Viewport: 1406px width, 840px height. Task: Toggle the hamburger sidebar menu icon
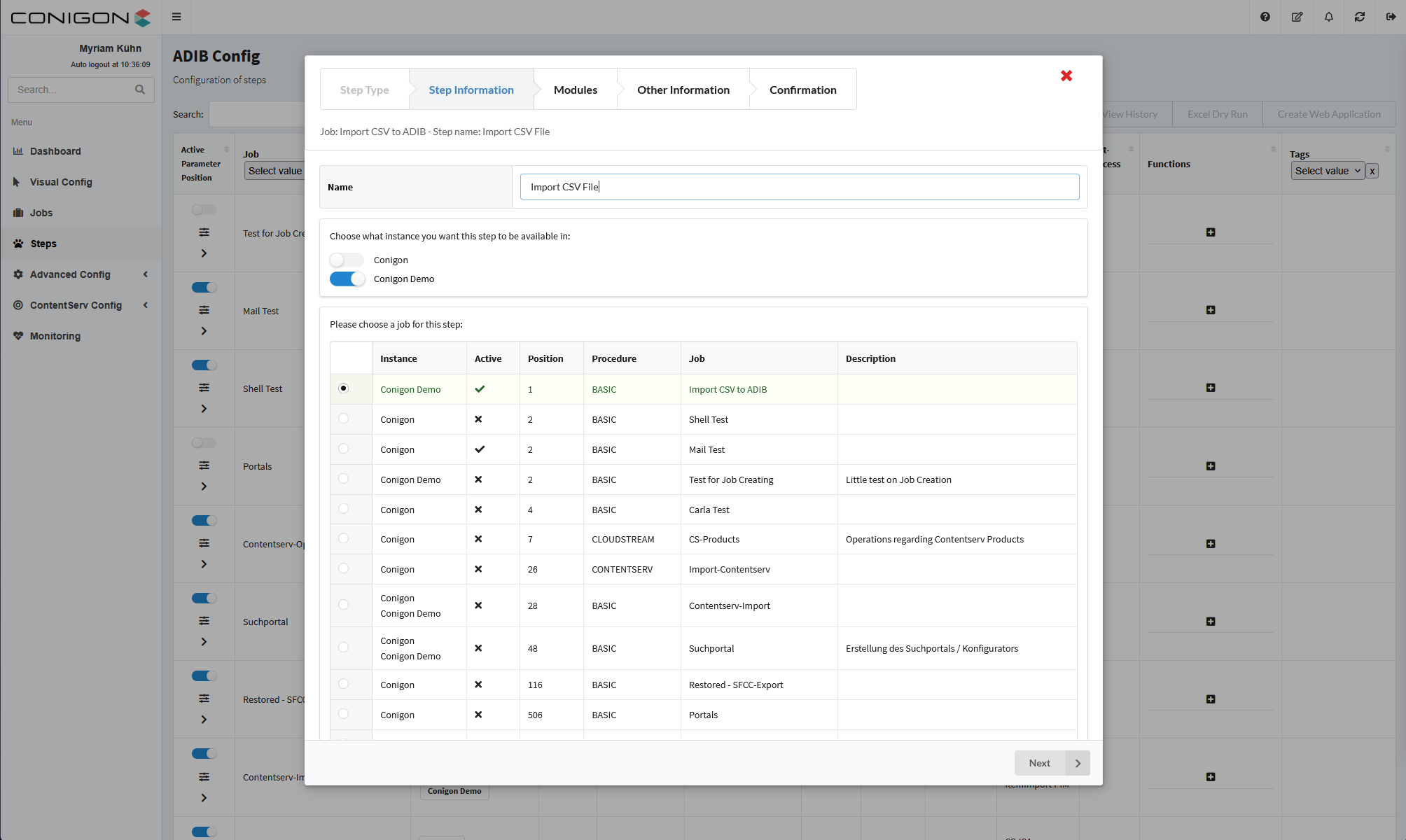176,17
